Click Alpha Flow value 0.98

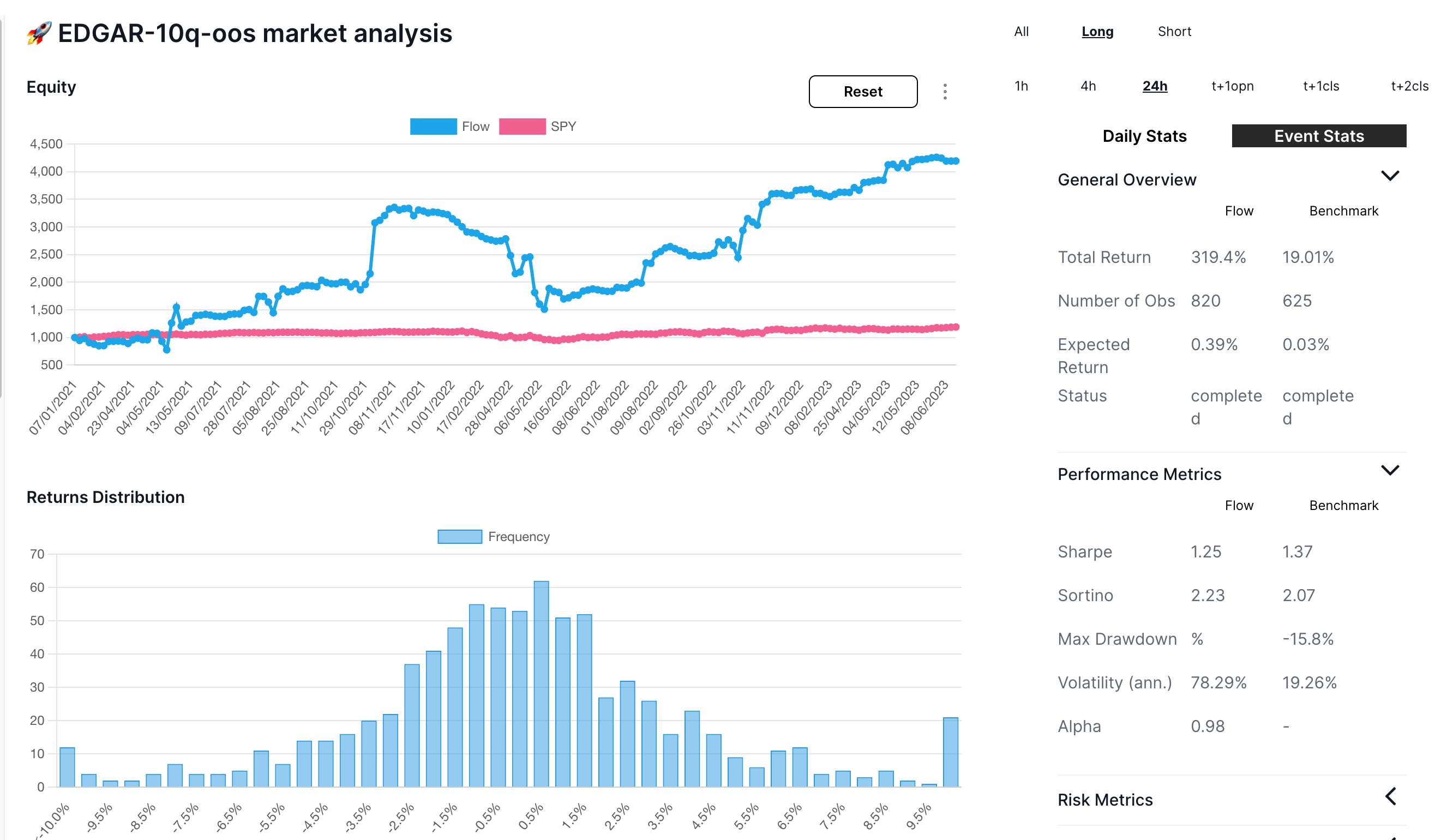point(1208,727)
